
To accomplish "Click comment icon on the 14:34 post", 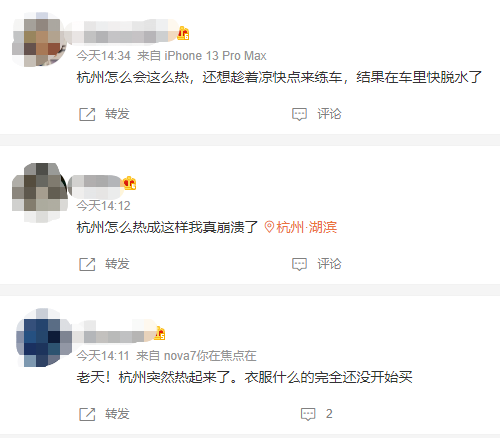I will [299, 114].
